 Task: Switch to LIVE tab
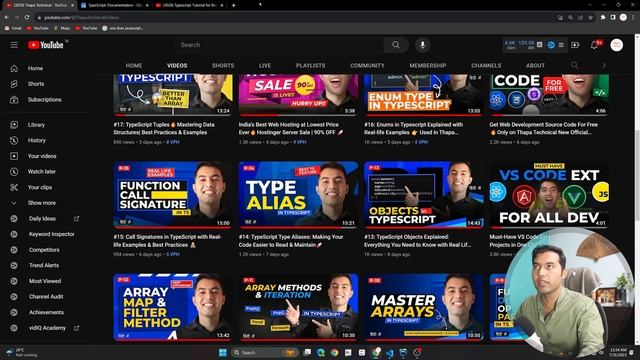(x=265, y=65)
